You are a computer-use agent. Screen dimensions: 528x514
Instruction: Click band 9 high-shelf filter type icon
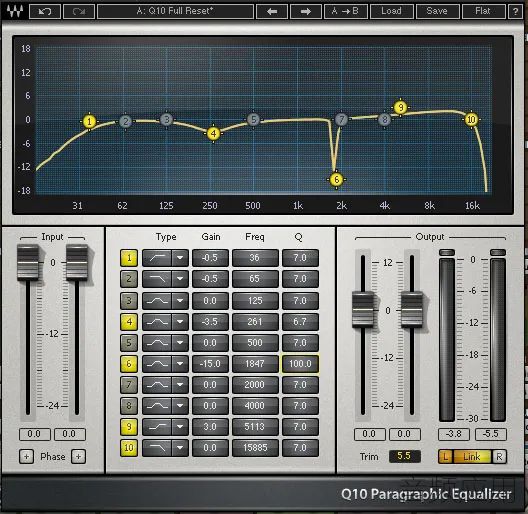[157, 427]
